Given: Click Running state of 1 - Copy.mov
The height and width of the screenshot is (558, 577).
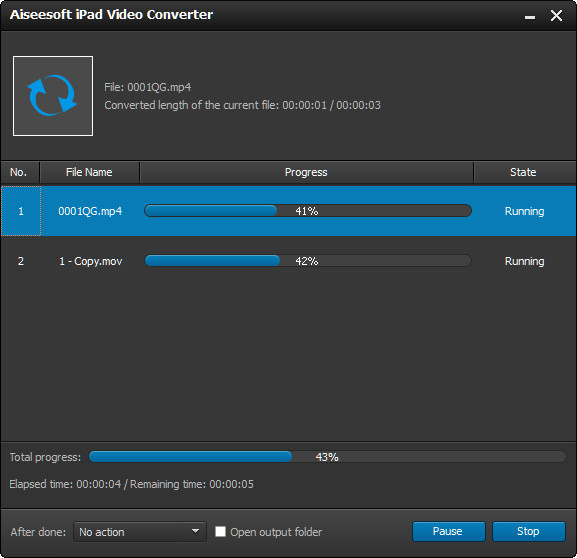Looking at the screenshot, I should click(x=524, y=261).
